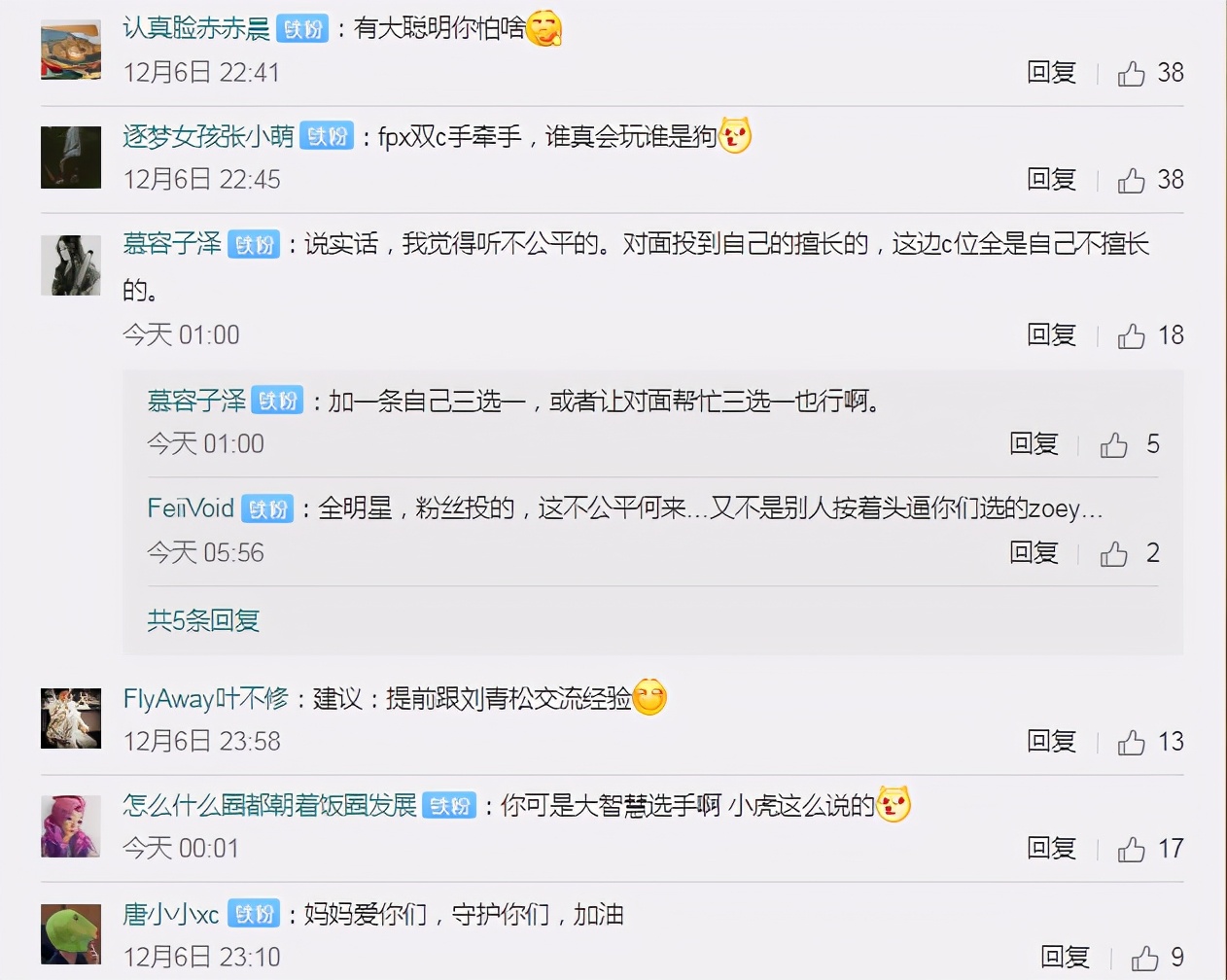The width and height of the screenshot is (1227, 980).
Task: Reply to 认真脸赤赤晨's comment
Action: [1051, 73]
